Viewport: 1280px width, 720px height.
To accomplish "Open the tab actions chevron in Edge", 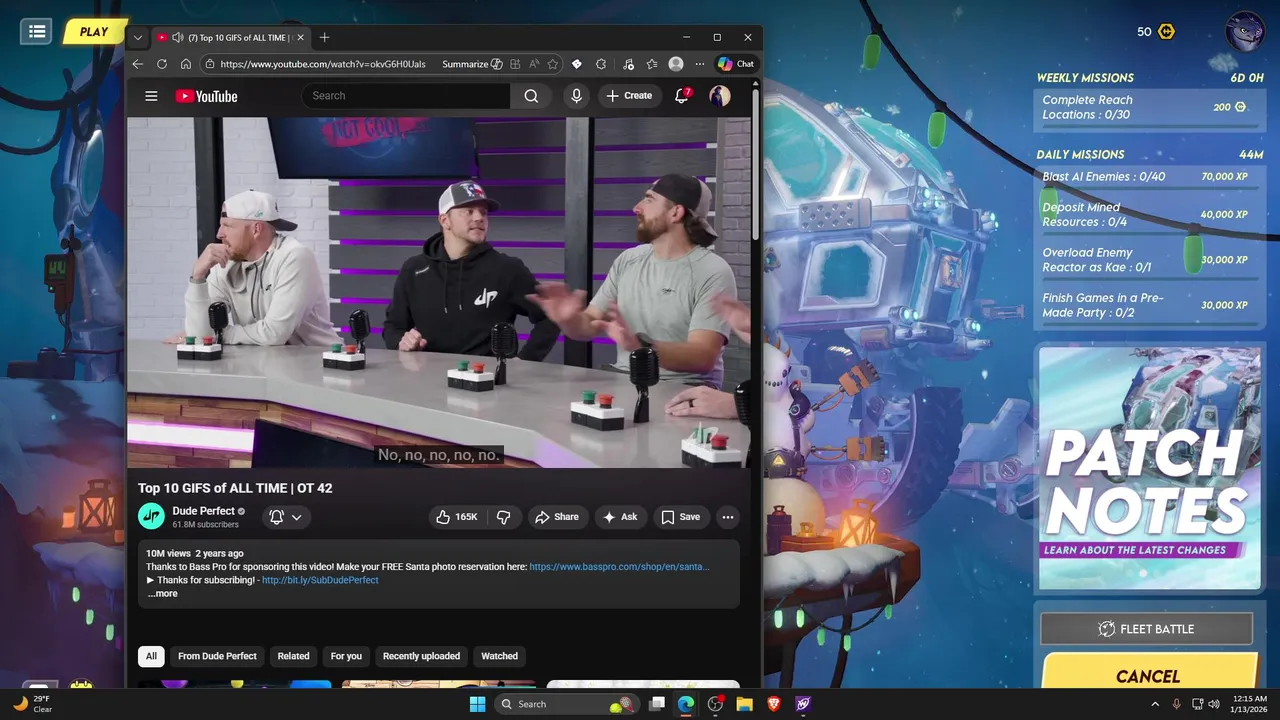I will tap(137, 38).
